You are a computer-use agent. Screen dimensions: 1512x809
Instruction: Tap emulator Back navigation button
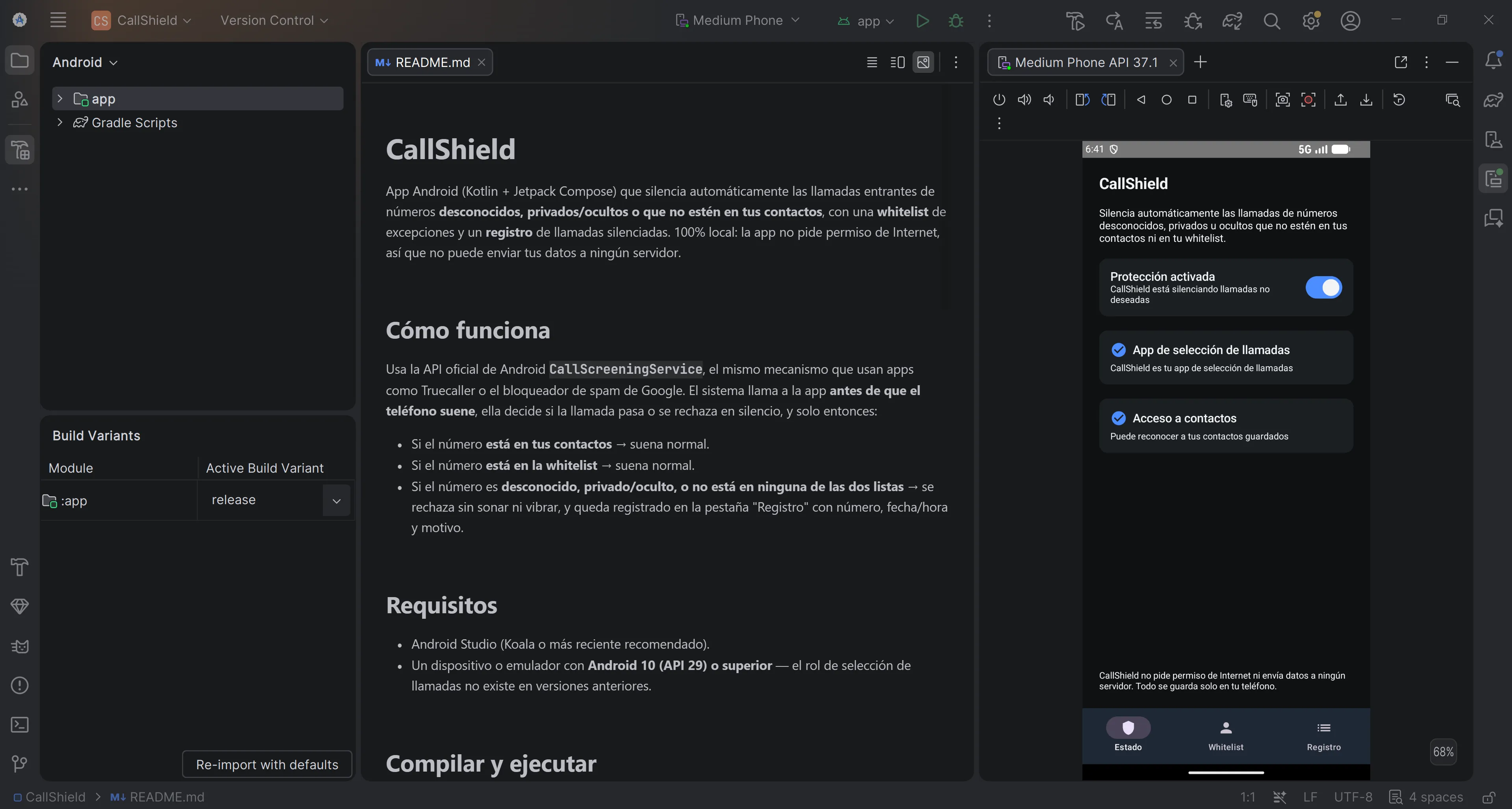[x=1141, y=100]
